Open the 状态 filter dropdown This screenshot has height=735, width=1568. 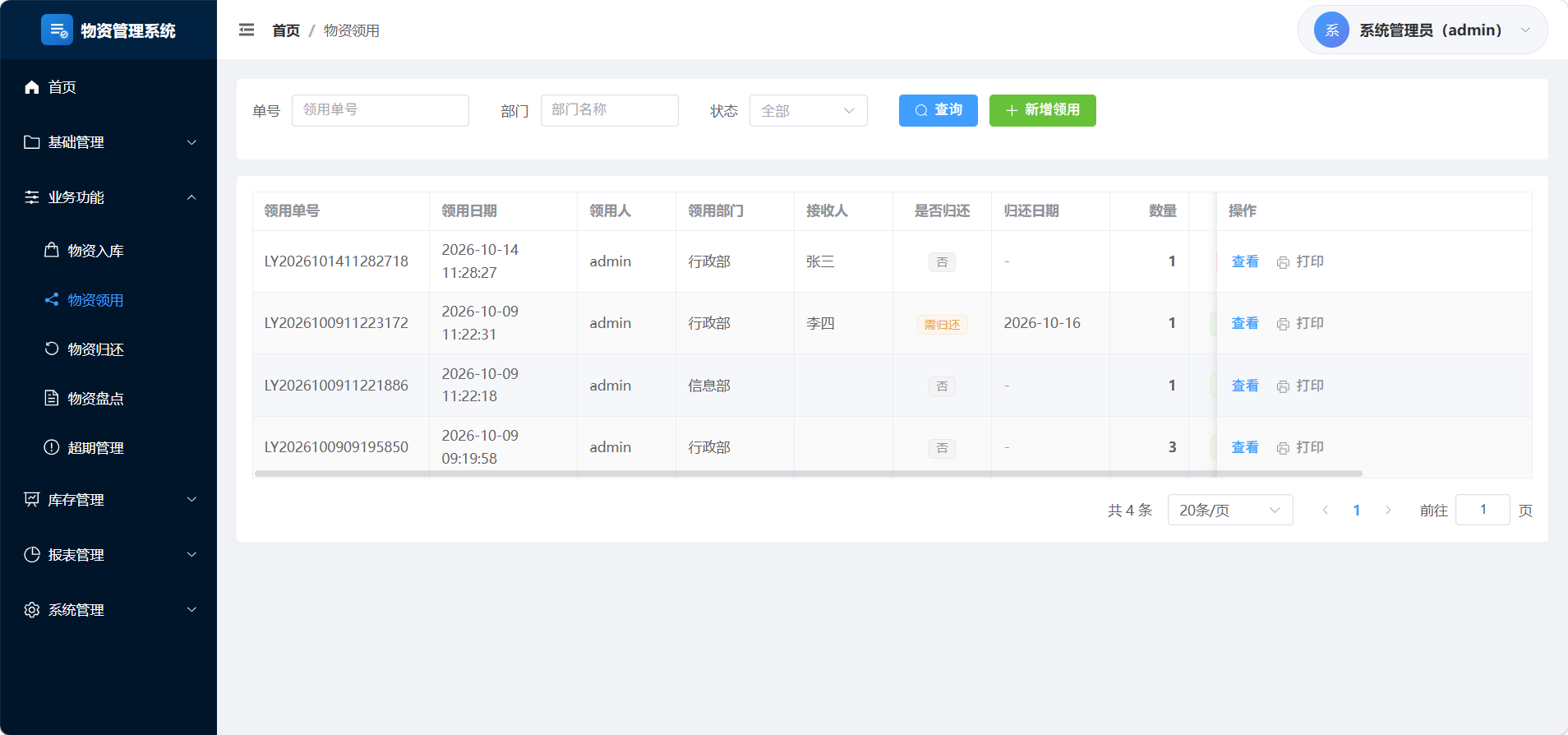(809, 110)
